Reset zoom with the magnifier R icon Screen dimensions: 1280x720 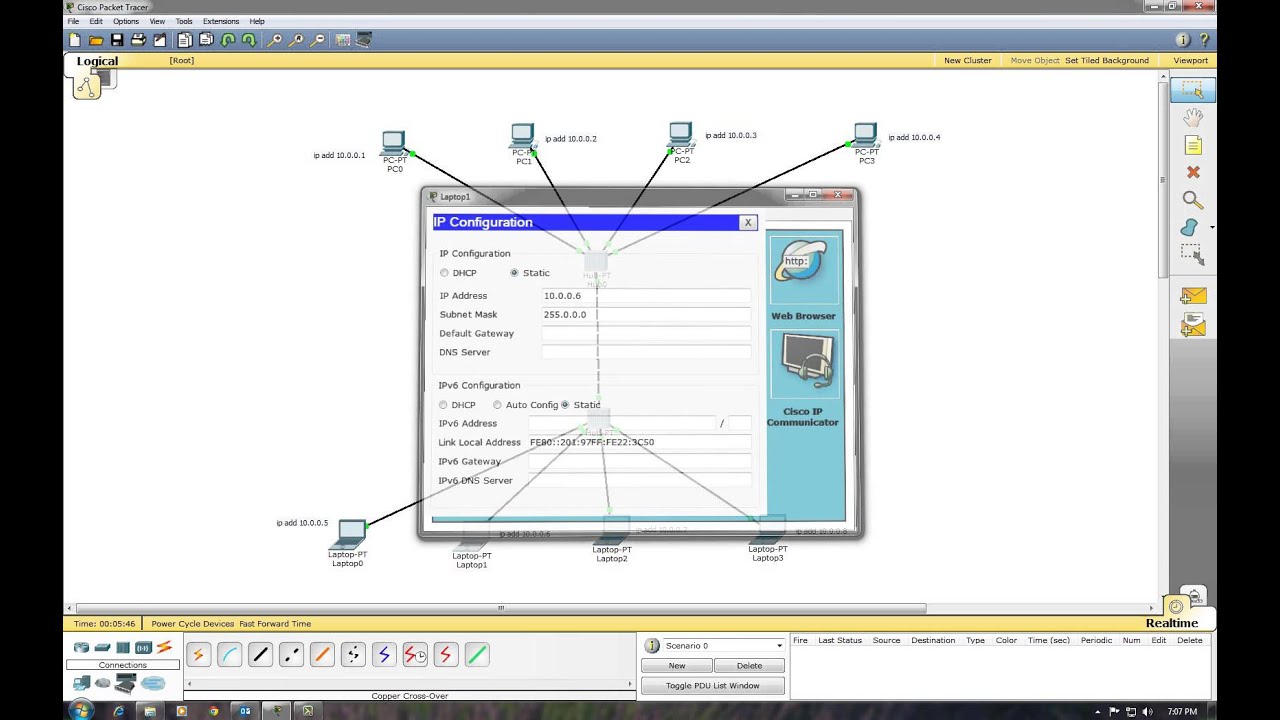point(296,40)
